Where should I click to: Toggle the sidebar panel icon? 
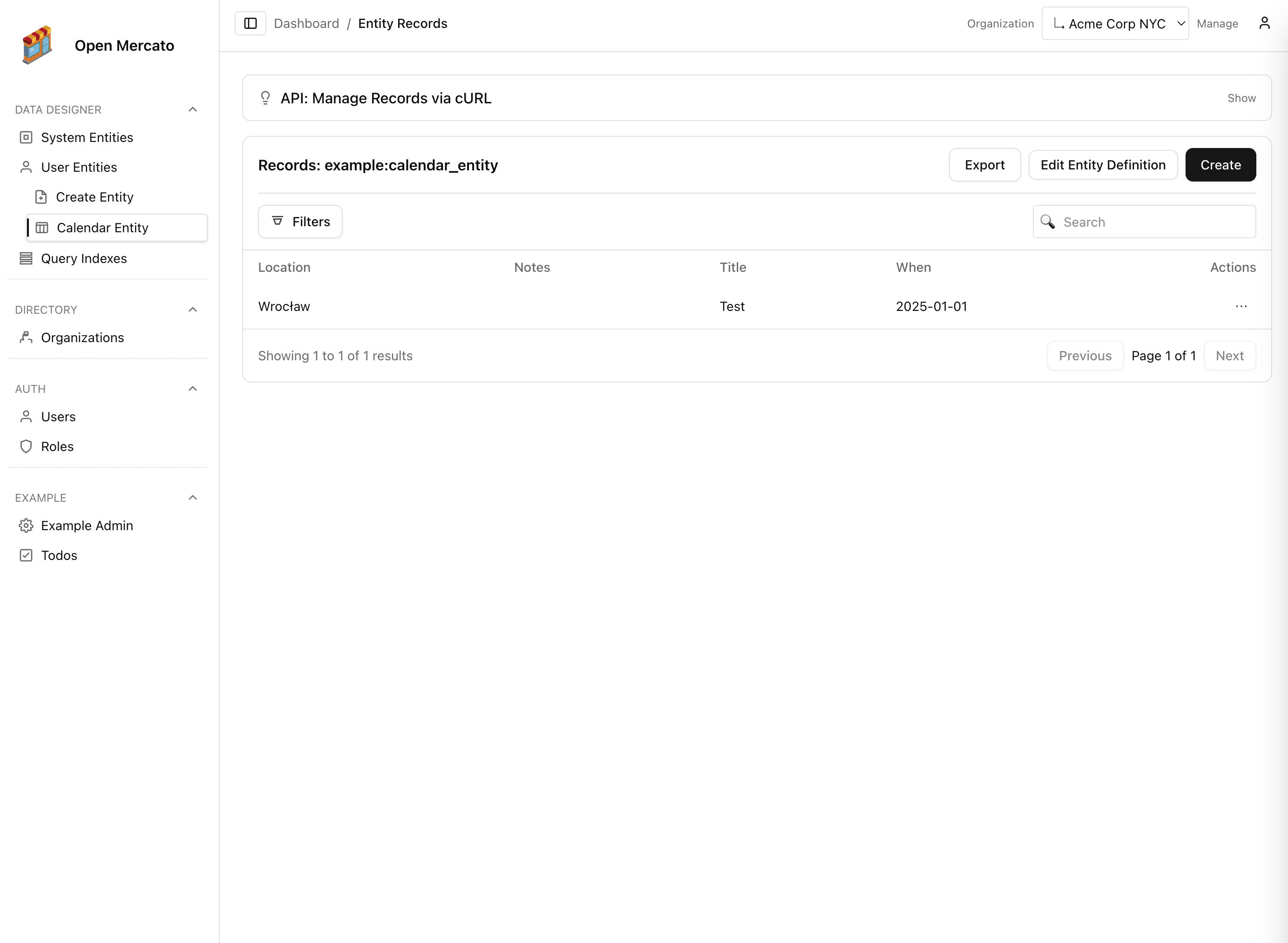point(250,23)
